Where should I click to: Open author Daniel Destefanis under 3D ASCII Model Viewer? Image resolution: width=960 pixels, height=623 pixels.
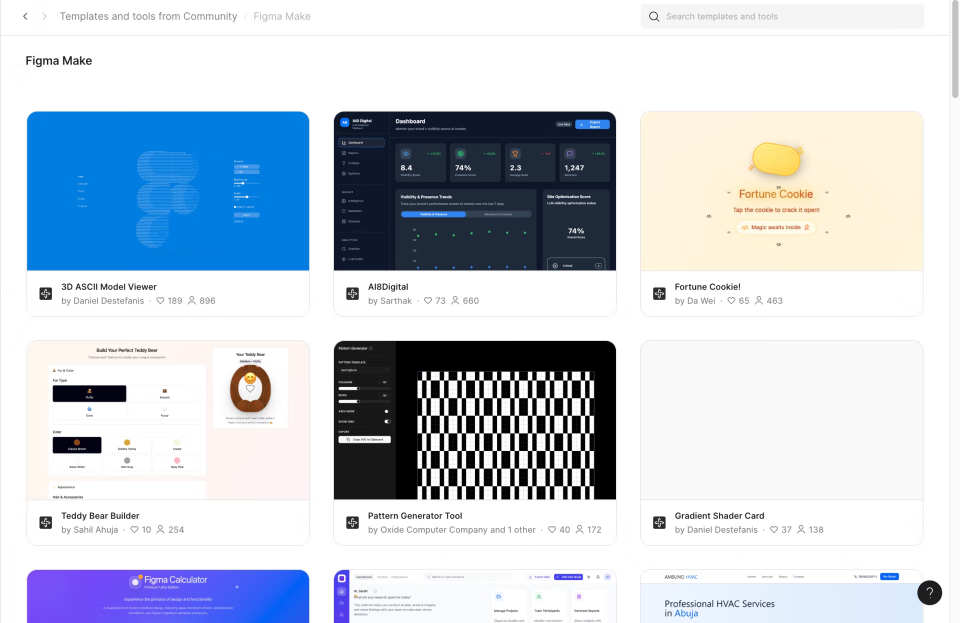point(108,300)
